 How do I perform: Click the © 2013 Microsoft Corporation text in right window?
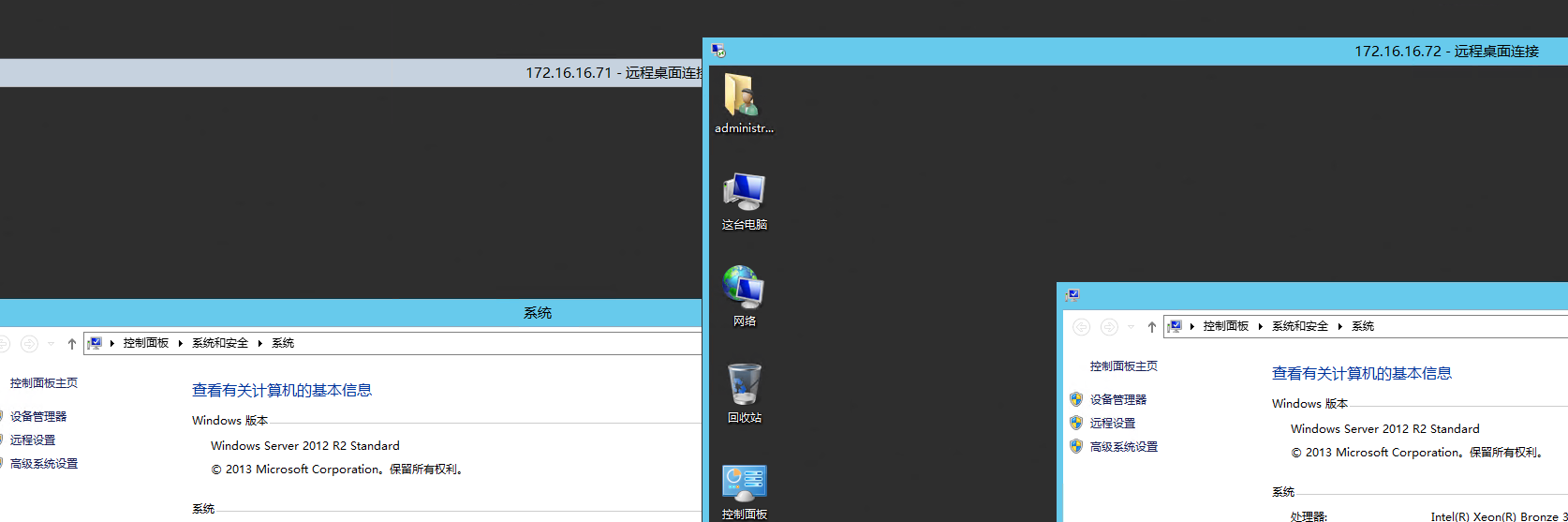pos(1417,453)
